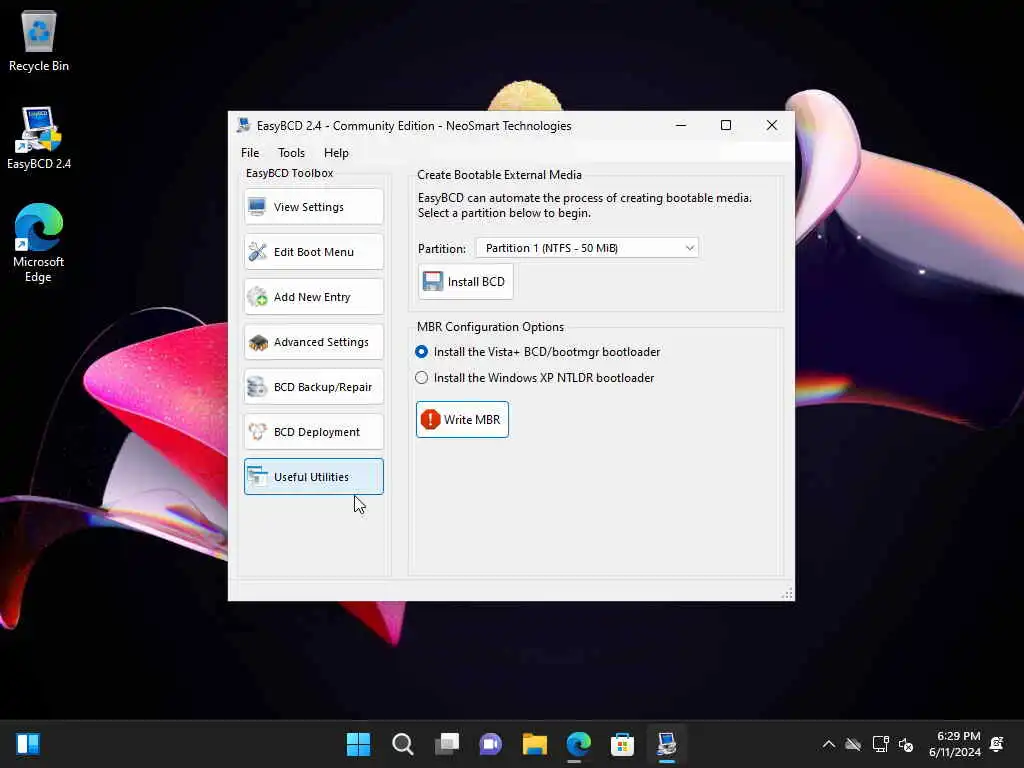Click EasyBCD taskbar icon

pyautogui.click(x=667, y=744)
